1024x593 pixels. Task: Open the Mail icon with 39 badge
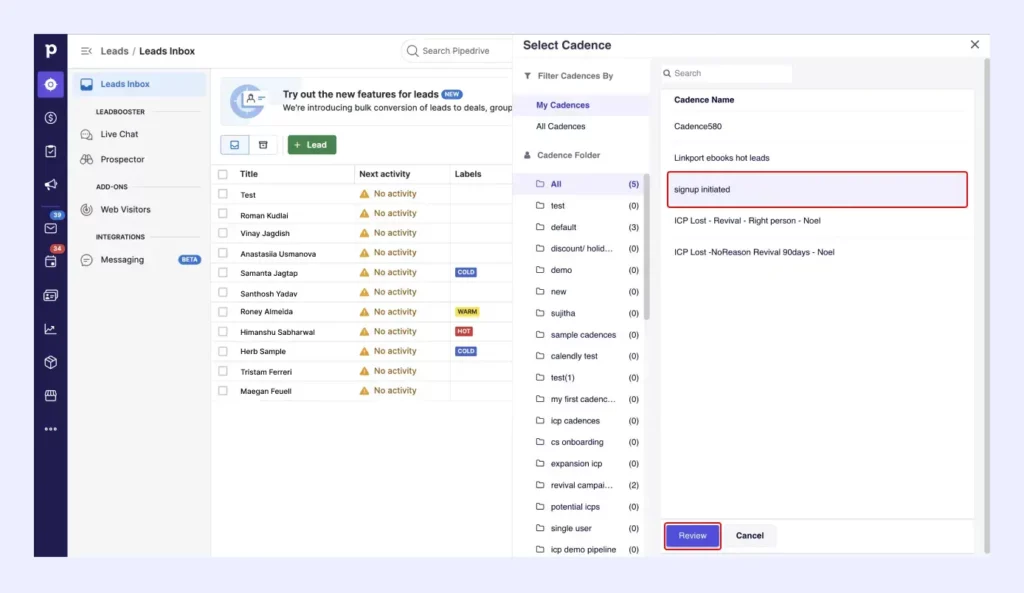pyautogui.click(x=50, y=228)
